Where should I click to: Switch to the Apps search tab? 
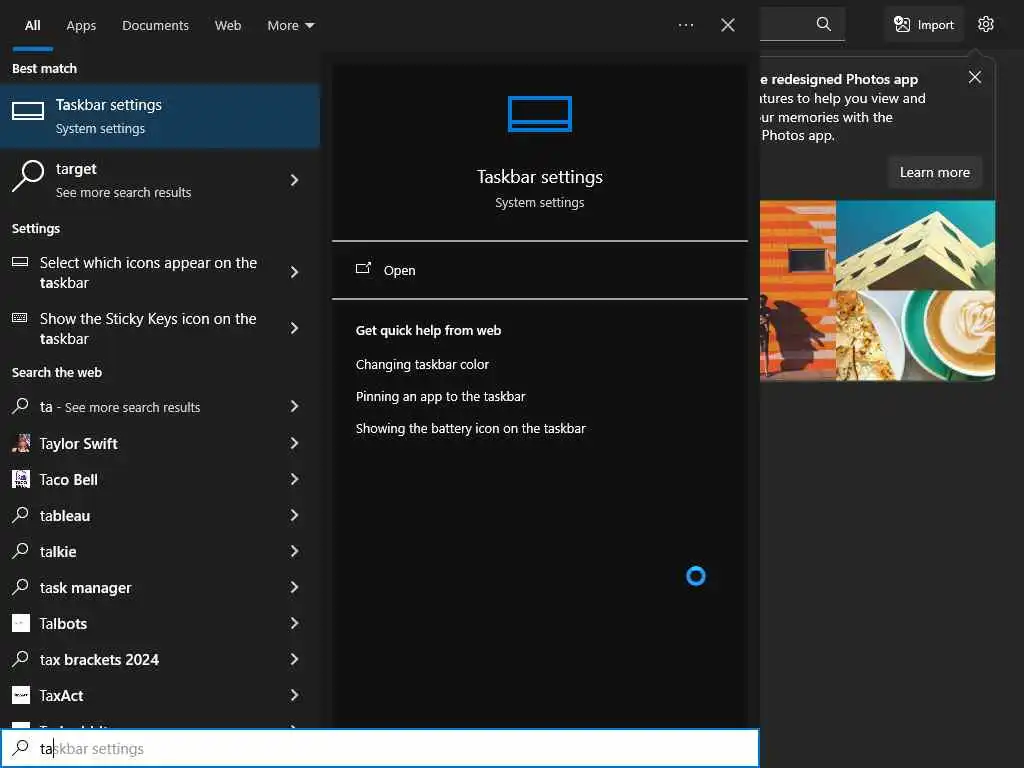point(81,25)
